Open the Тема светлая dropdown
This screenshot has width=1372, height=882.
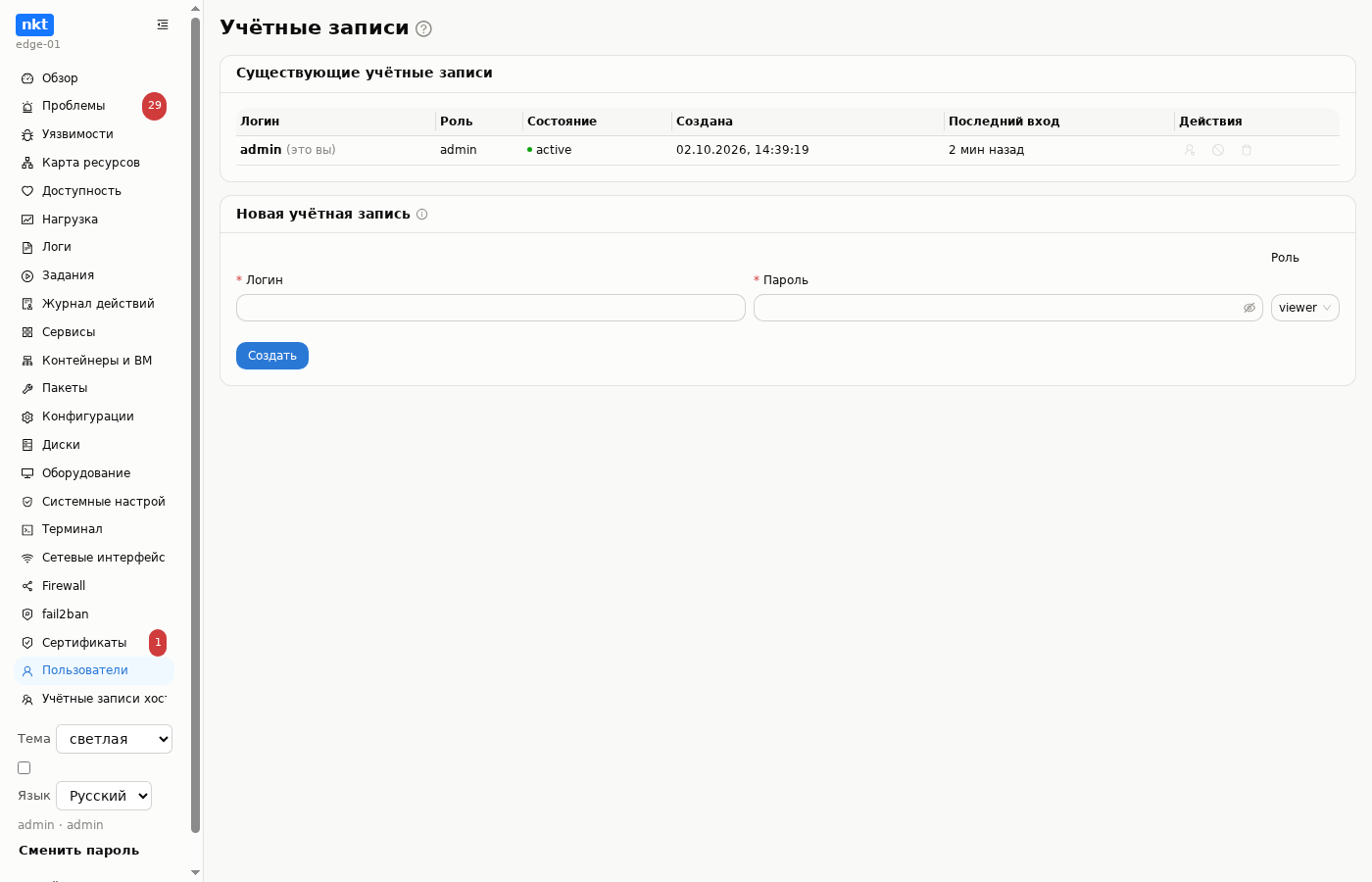(114, 739)
